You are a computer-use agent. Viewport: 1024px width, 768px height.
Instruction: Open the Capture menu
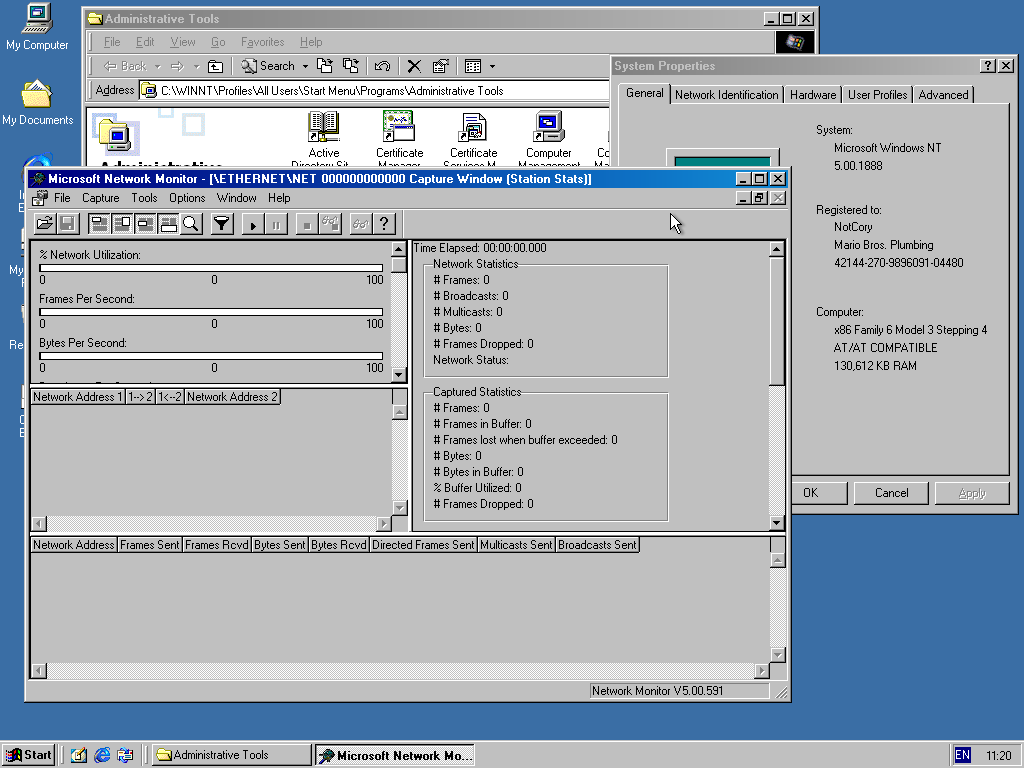pos(100,198)
